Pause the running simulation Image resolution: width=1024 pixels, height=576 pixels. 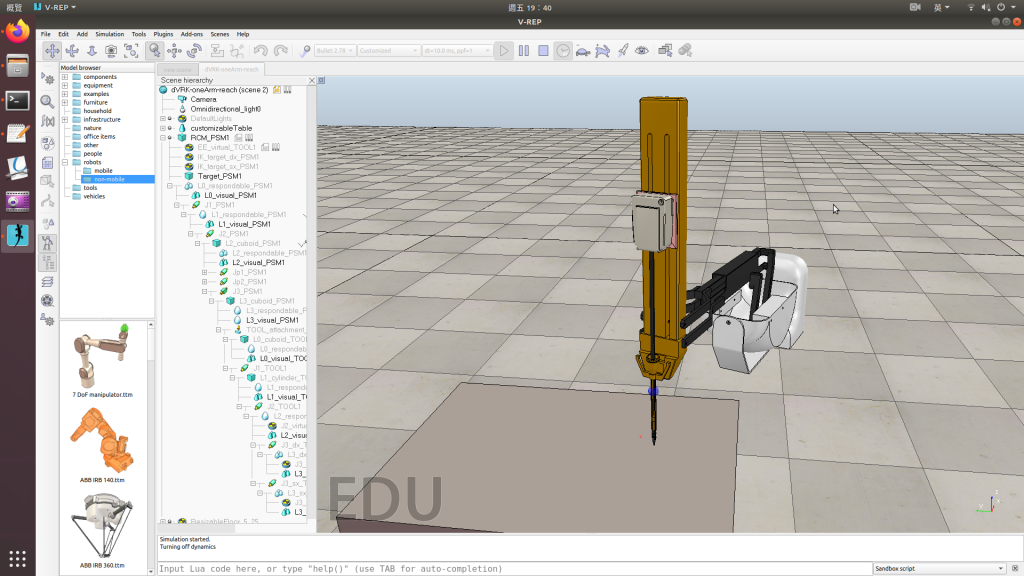coord(524,50)
